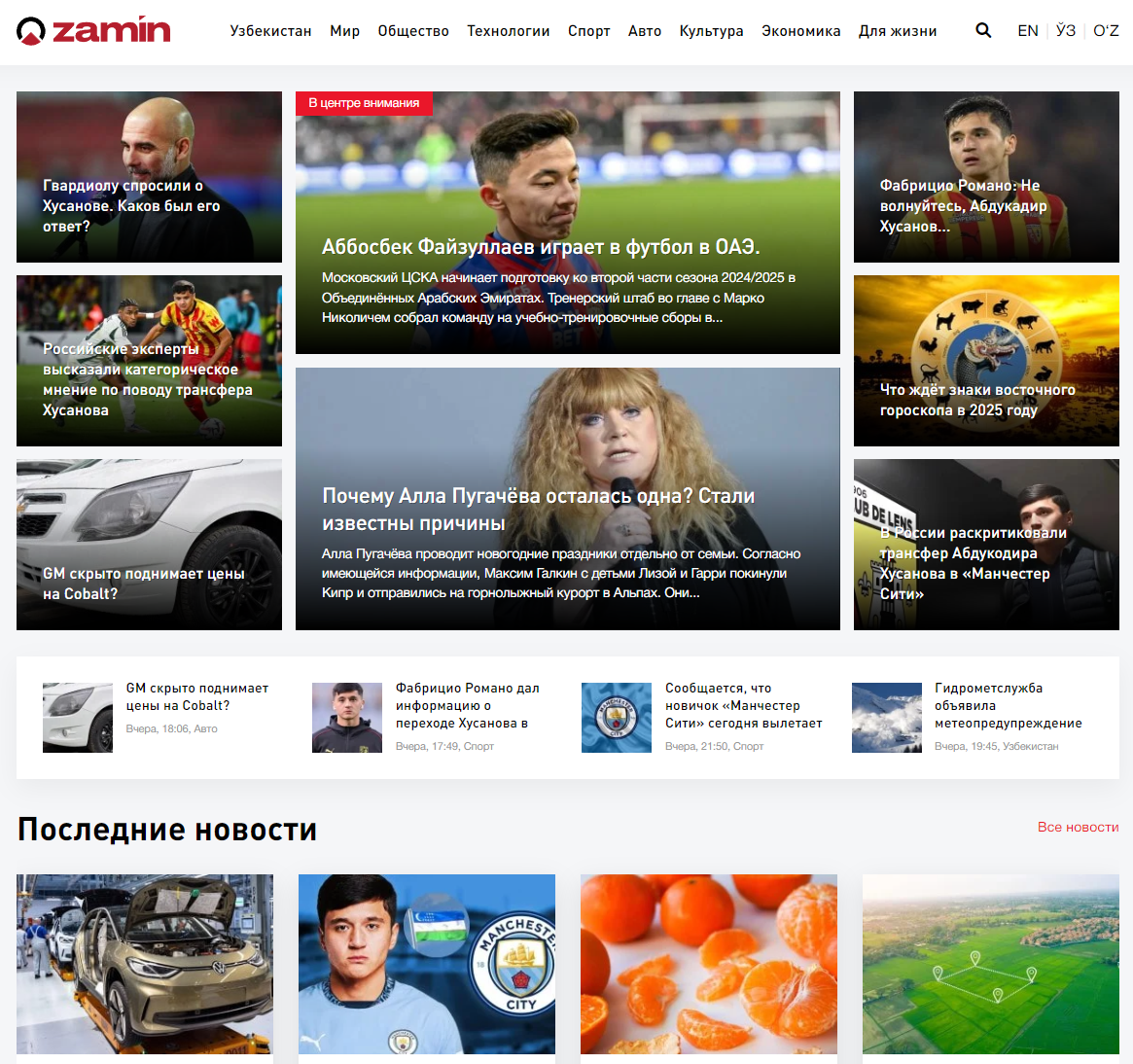Open новичок «Манчестер Сити» вылетает headline

(x=744, y=705)
